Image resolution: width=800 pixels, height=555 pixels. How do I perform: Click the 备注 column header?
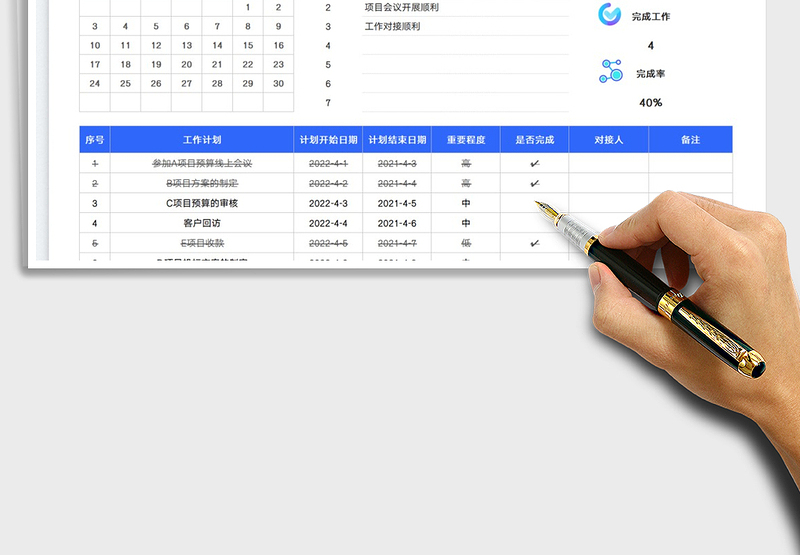(x=690, y=140)
